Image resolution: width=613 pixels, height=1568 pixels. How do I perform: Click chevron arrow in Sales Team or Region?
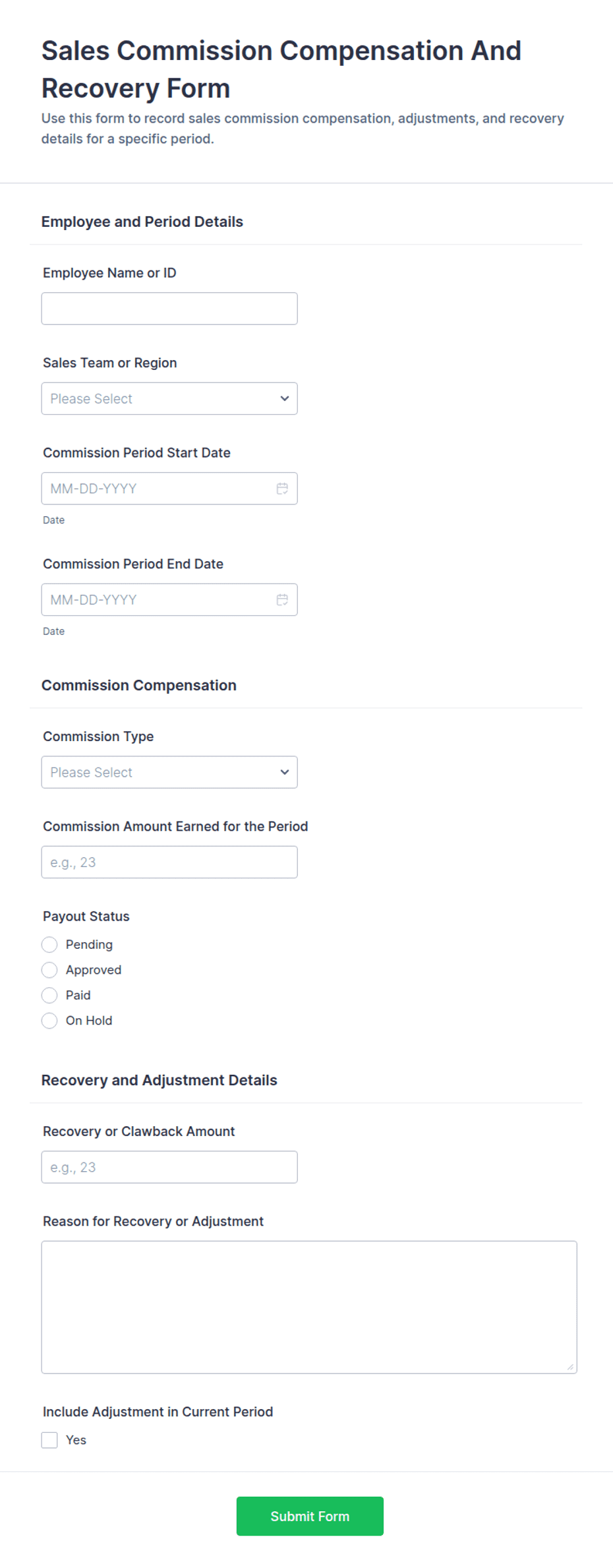[x=285, y=398]
